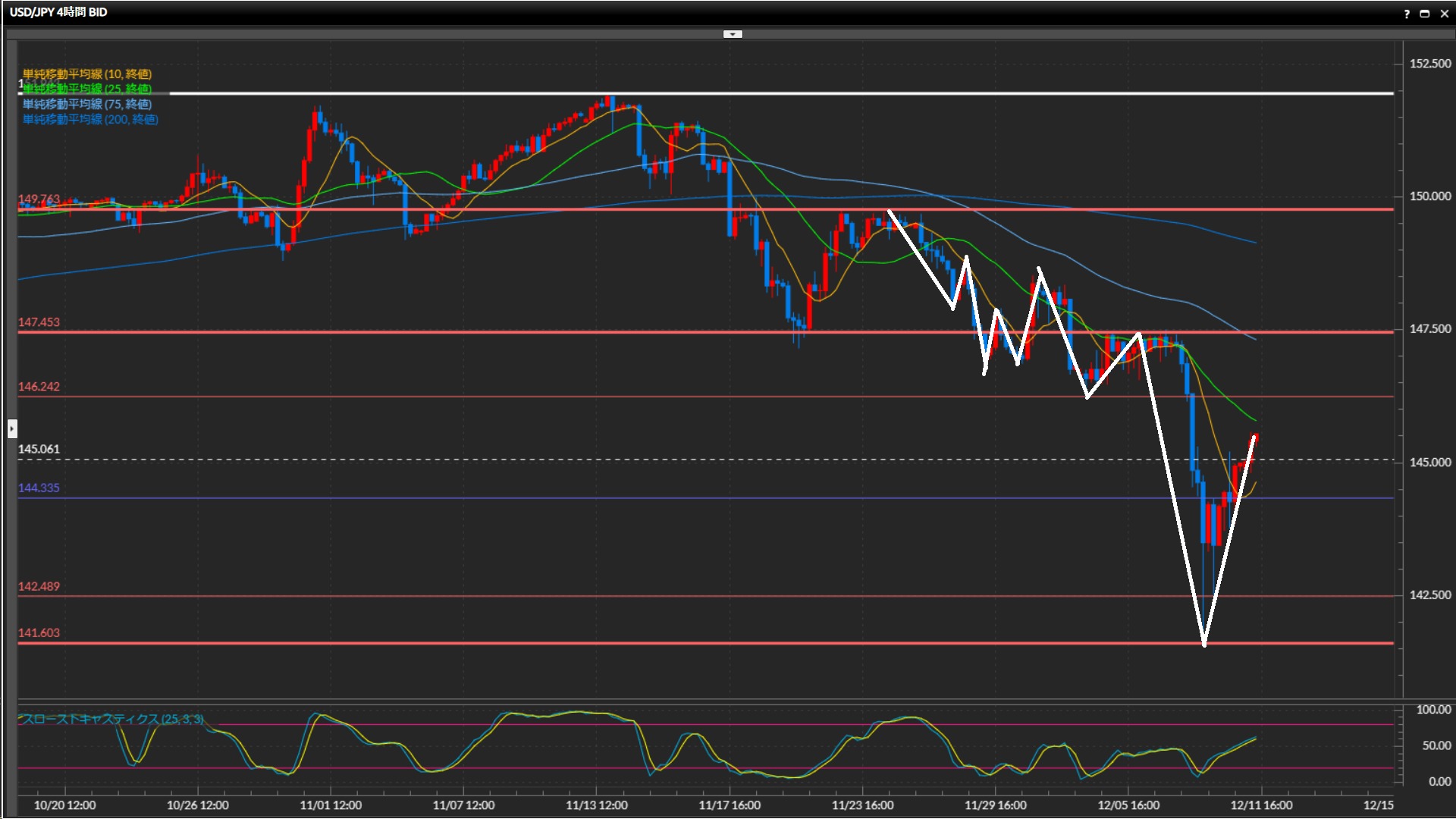This screenshot has height=819, width=1456.
Task: Click the 150.000 price axis label
Action: point(1429,196)
